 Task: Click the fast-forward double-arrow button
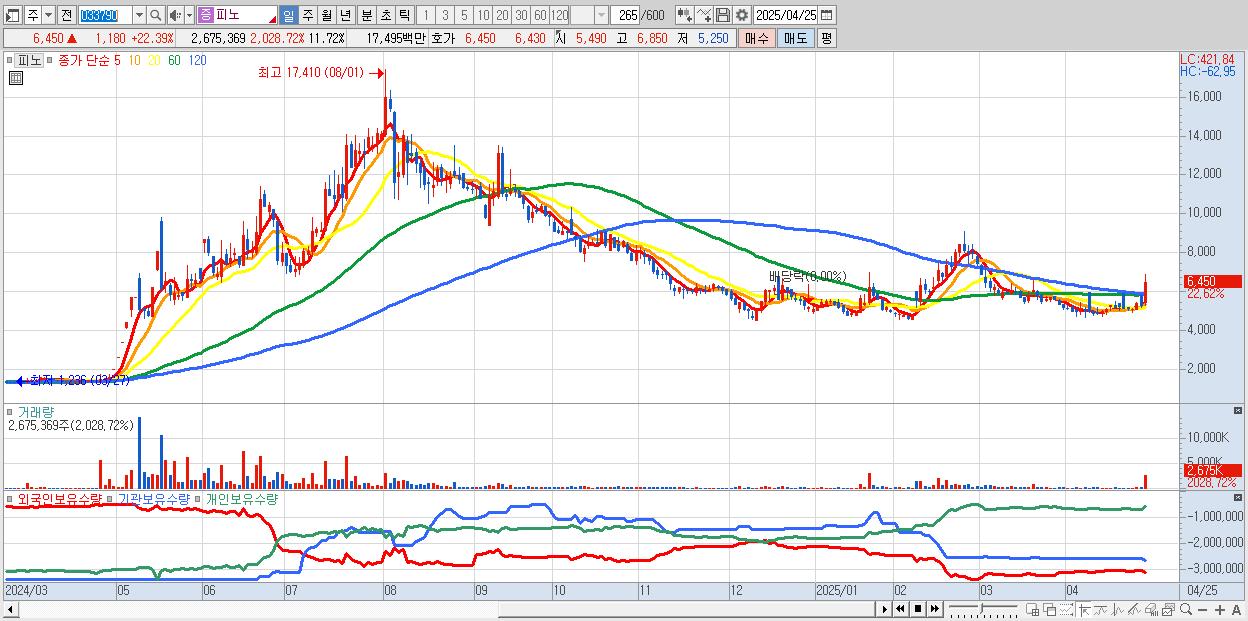click(x=935, y=609)
